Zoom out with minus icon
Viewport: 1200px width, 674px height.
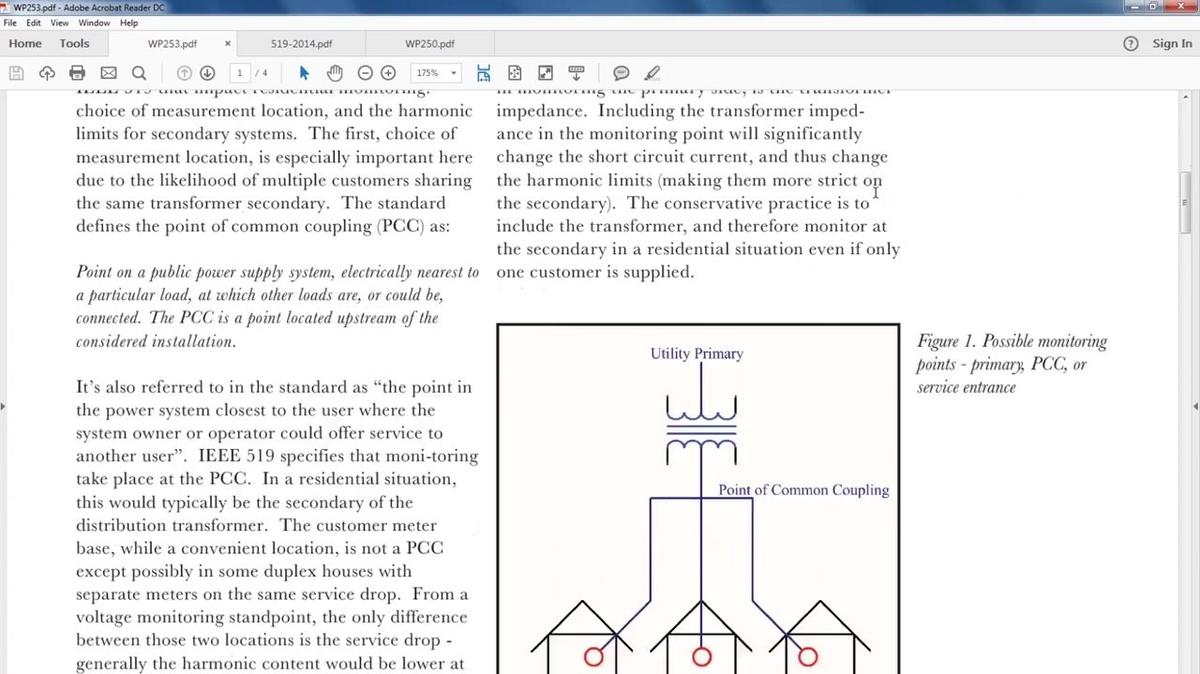tap(365, 73)
